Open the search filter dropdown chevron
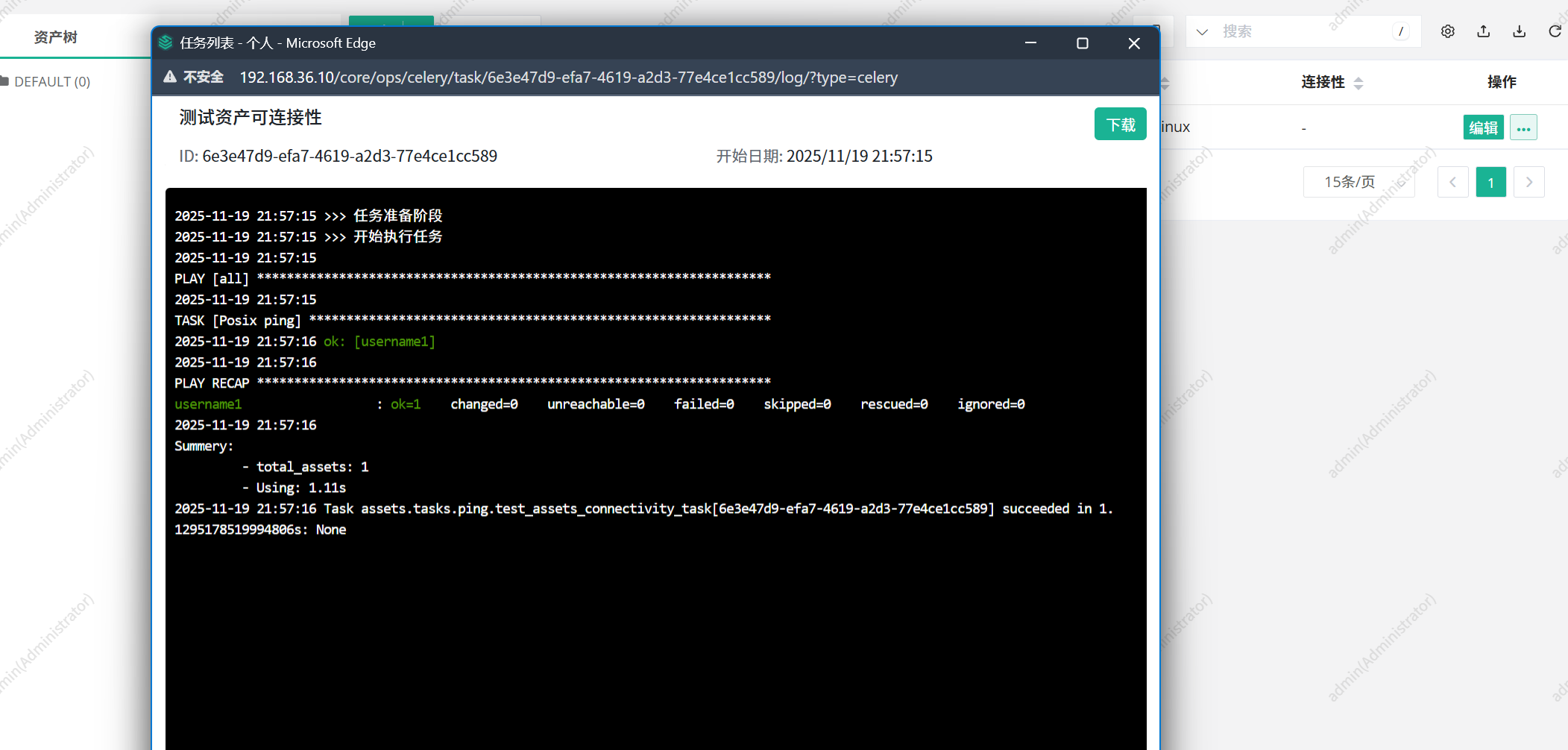The image size is (1568, 750). click(1201, 31)
